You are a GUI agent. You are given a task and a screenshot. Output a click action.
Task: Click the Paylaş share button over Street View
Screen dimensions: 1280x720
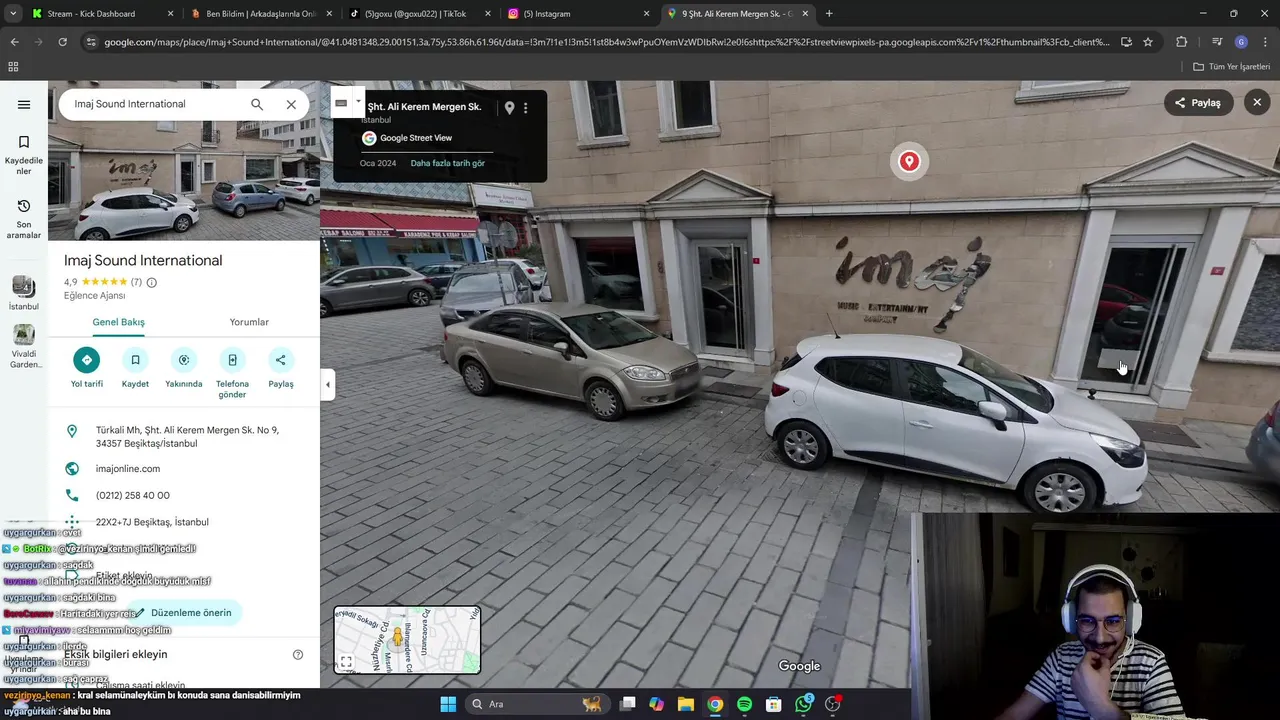pyautogui.click(x=1198, y=102)
